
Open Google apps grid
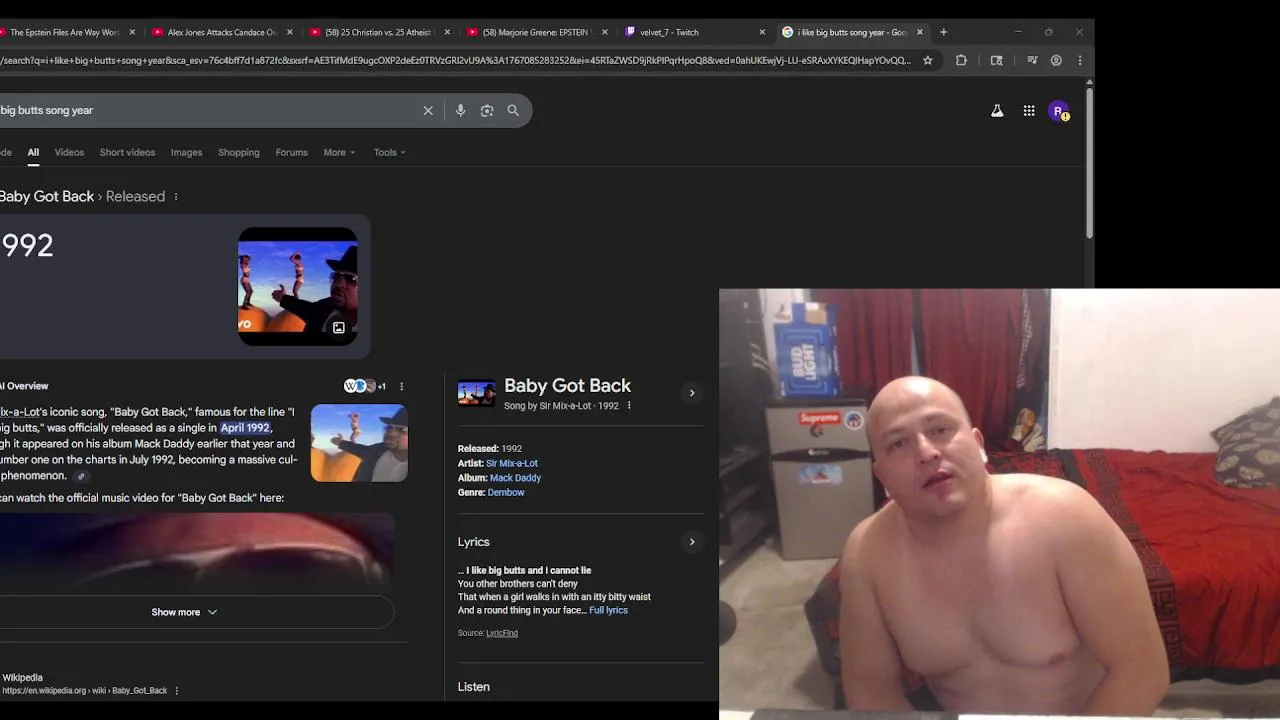pos(1029,111)
